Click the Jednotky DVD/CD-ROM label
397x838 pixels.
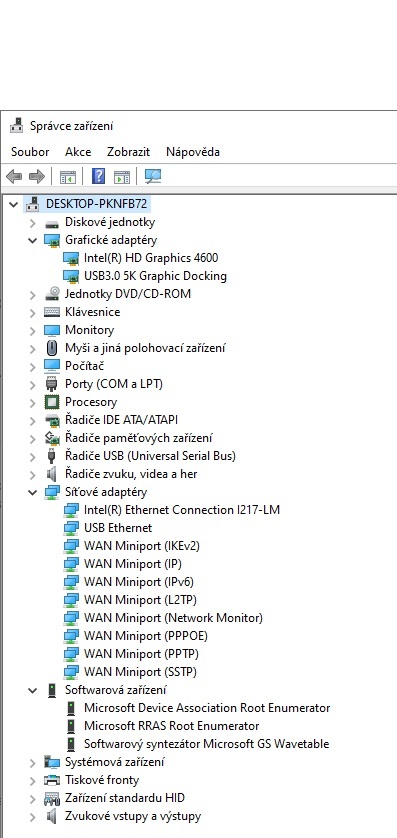(128, 294)
